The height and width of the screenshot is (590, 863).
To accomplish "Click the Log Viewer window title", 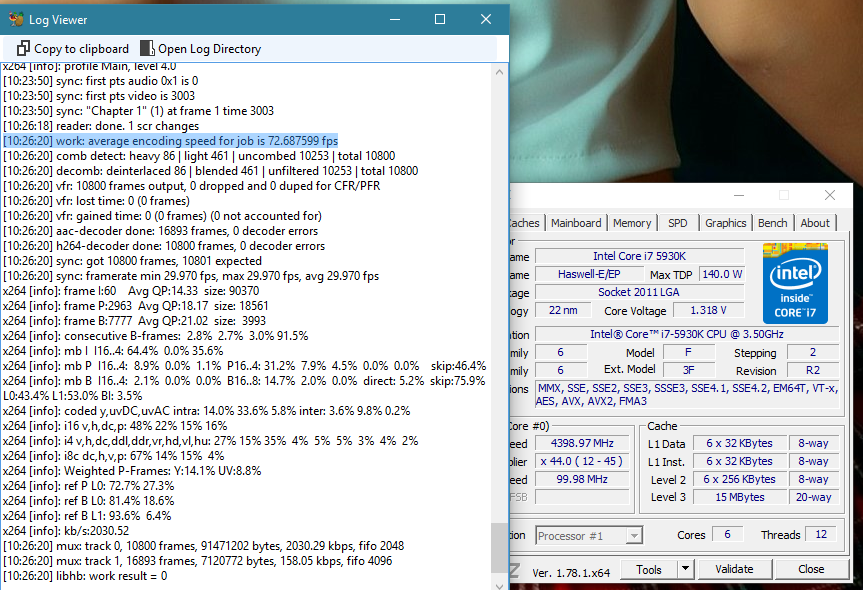I will [58, 20].
